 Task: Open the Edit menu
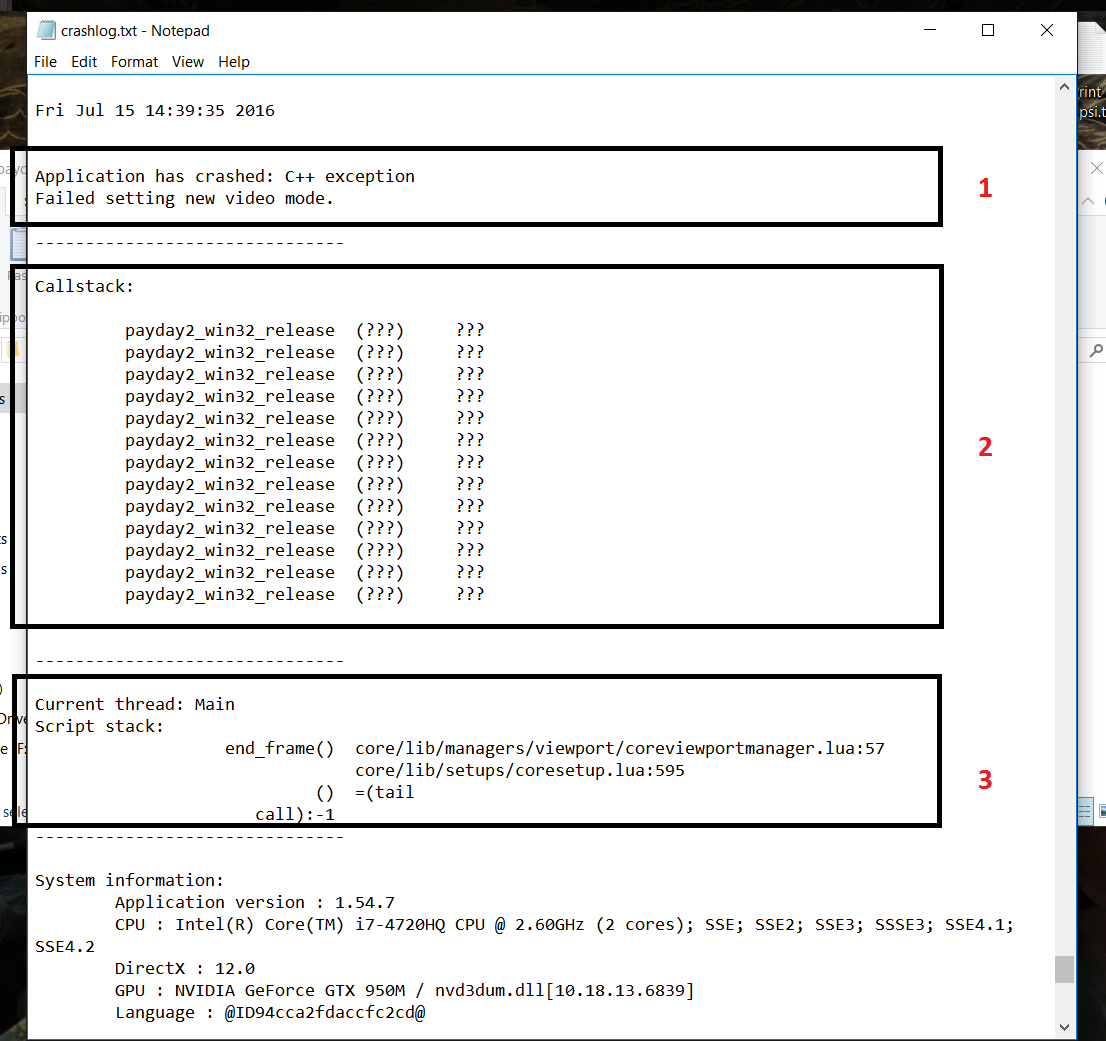pos(84,62)
